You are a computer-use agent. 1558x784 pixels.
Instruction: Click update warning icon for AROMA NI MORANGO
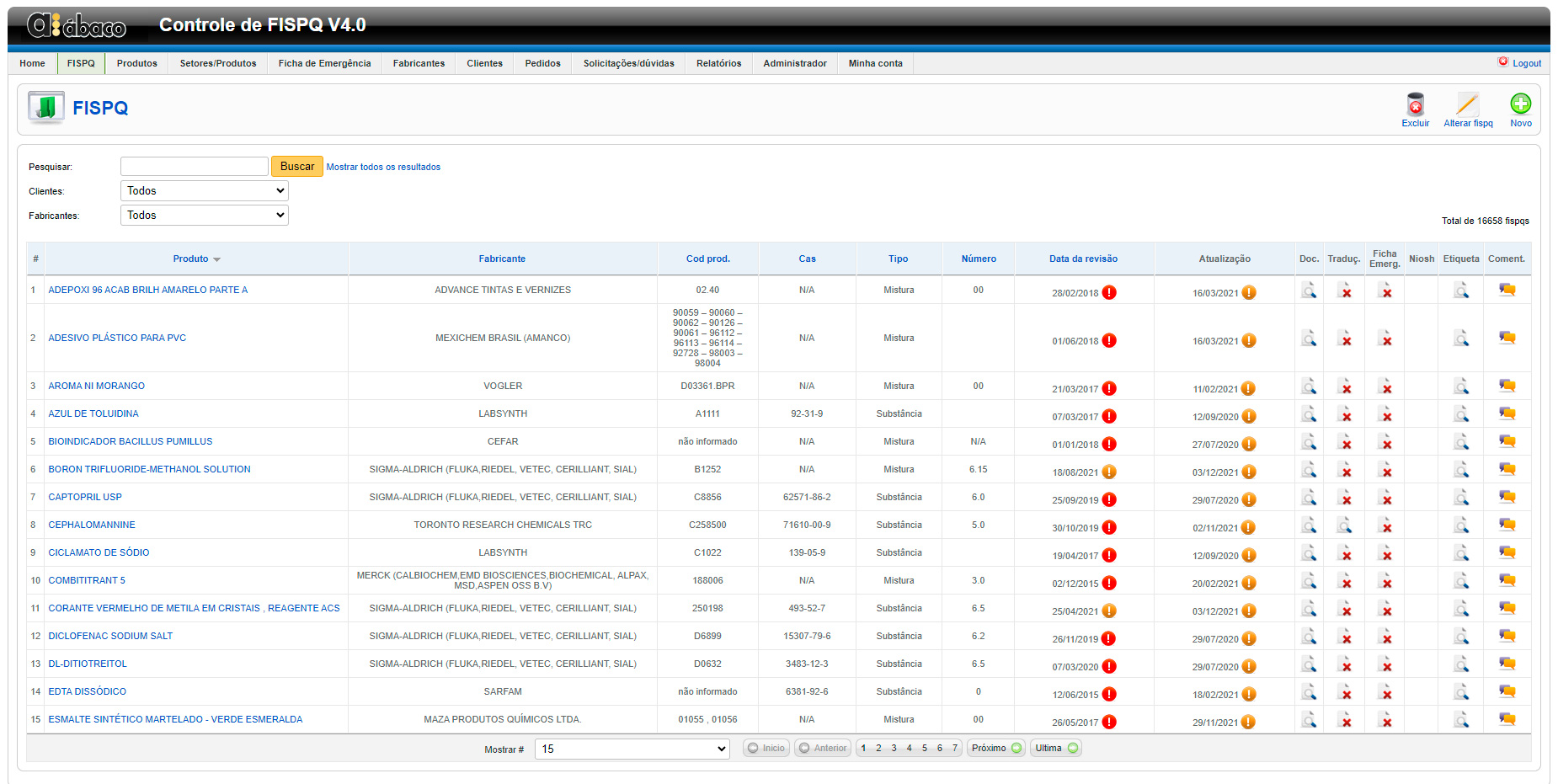tap(1249, 389)
